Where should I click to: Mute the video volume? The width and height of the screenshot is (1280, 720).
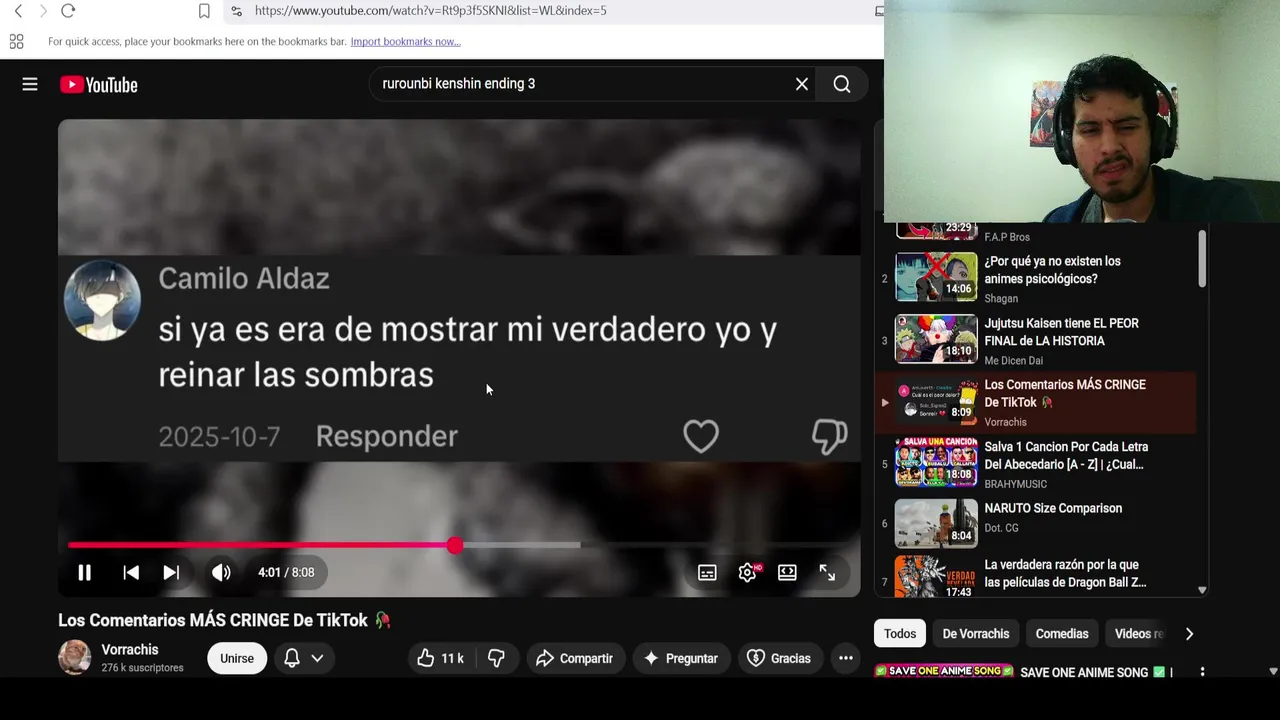pos(221,572)
